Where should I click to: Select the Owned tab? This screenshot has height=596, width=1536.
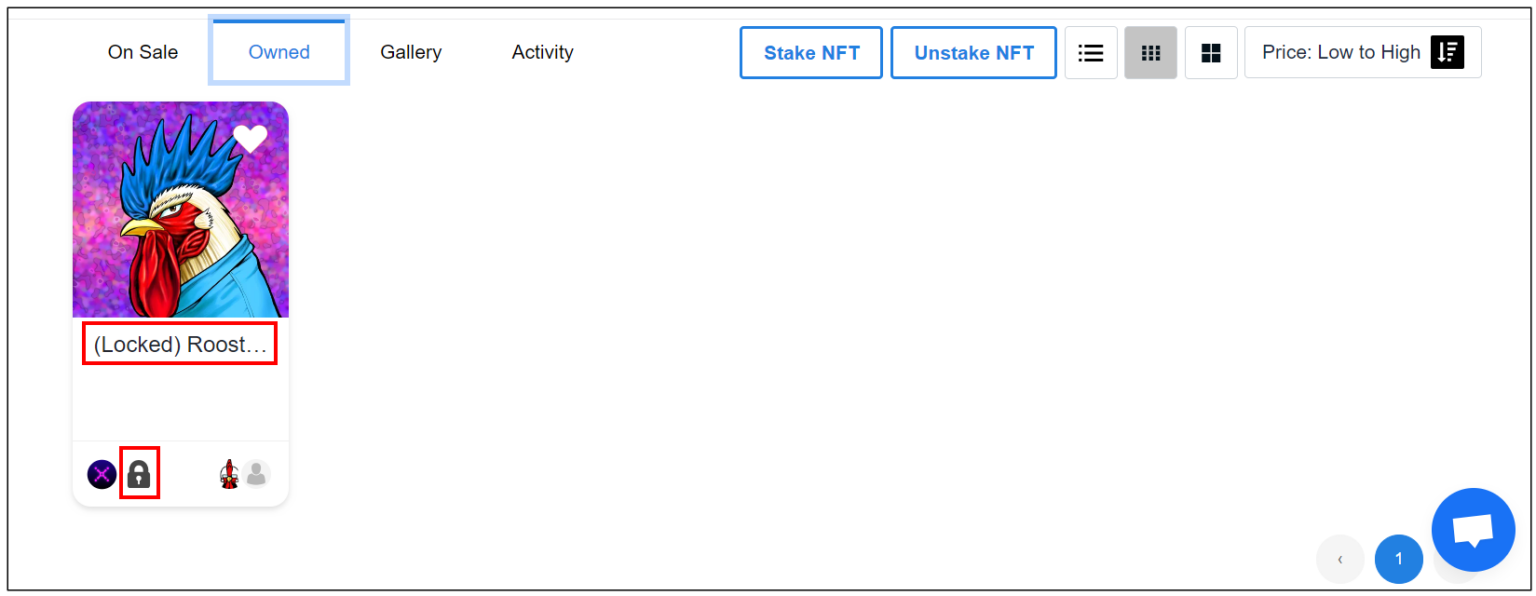point(279,53)
